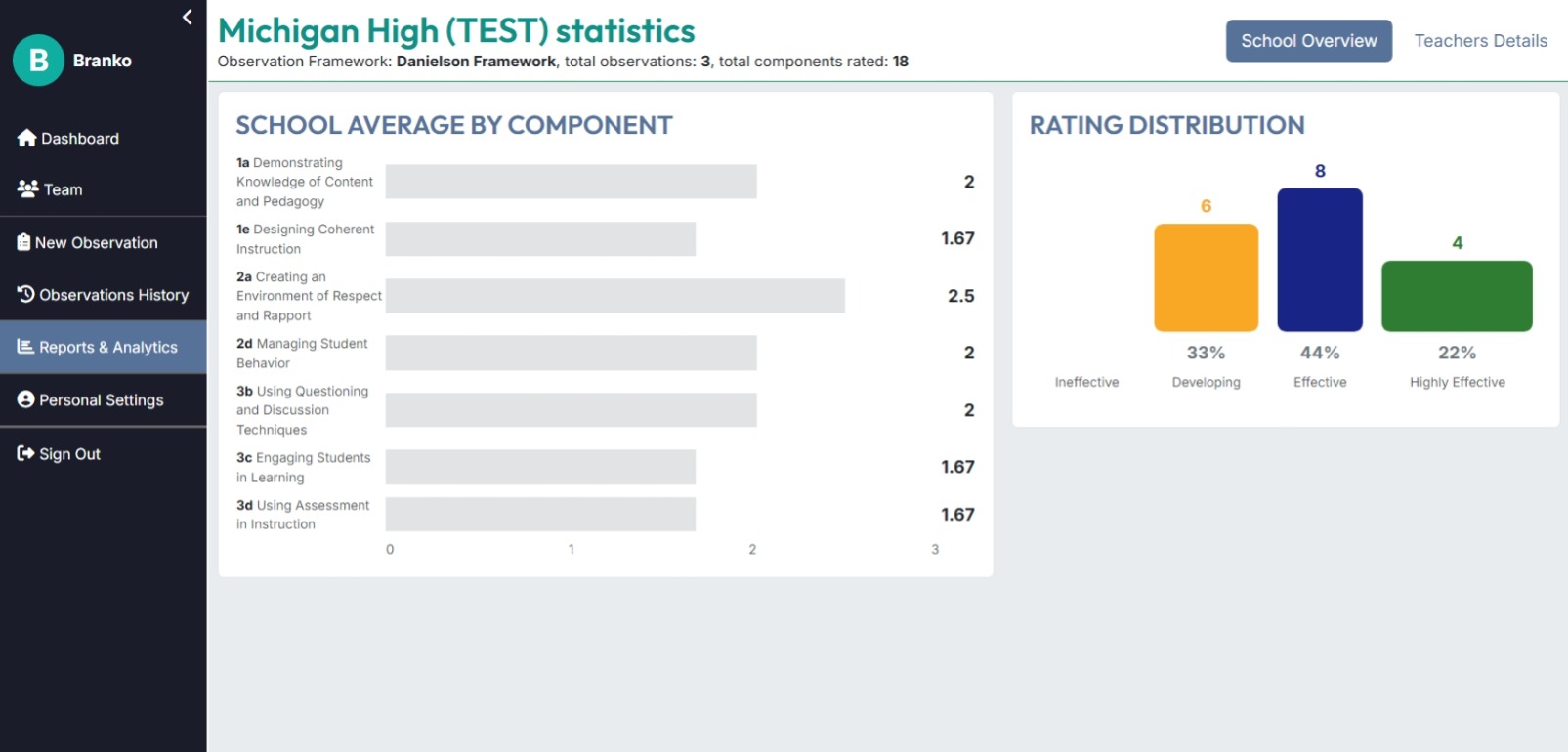Click the Sign Out arrow icon

pos(26,453)
